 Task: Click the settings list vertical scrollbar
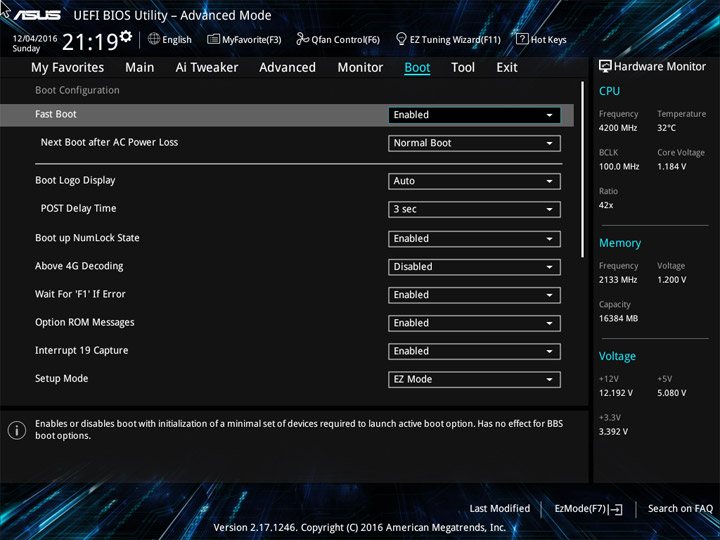point(582,169)
